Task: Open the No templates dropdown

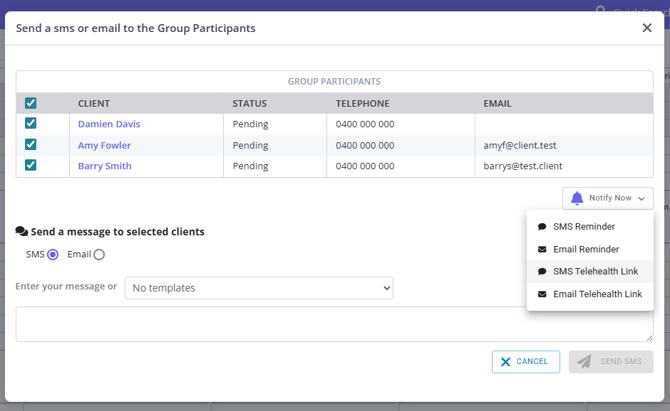Action: (x=258, y=288)
